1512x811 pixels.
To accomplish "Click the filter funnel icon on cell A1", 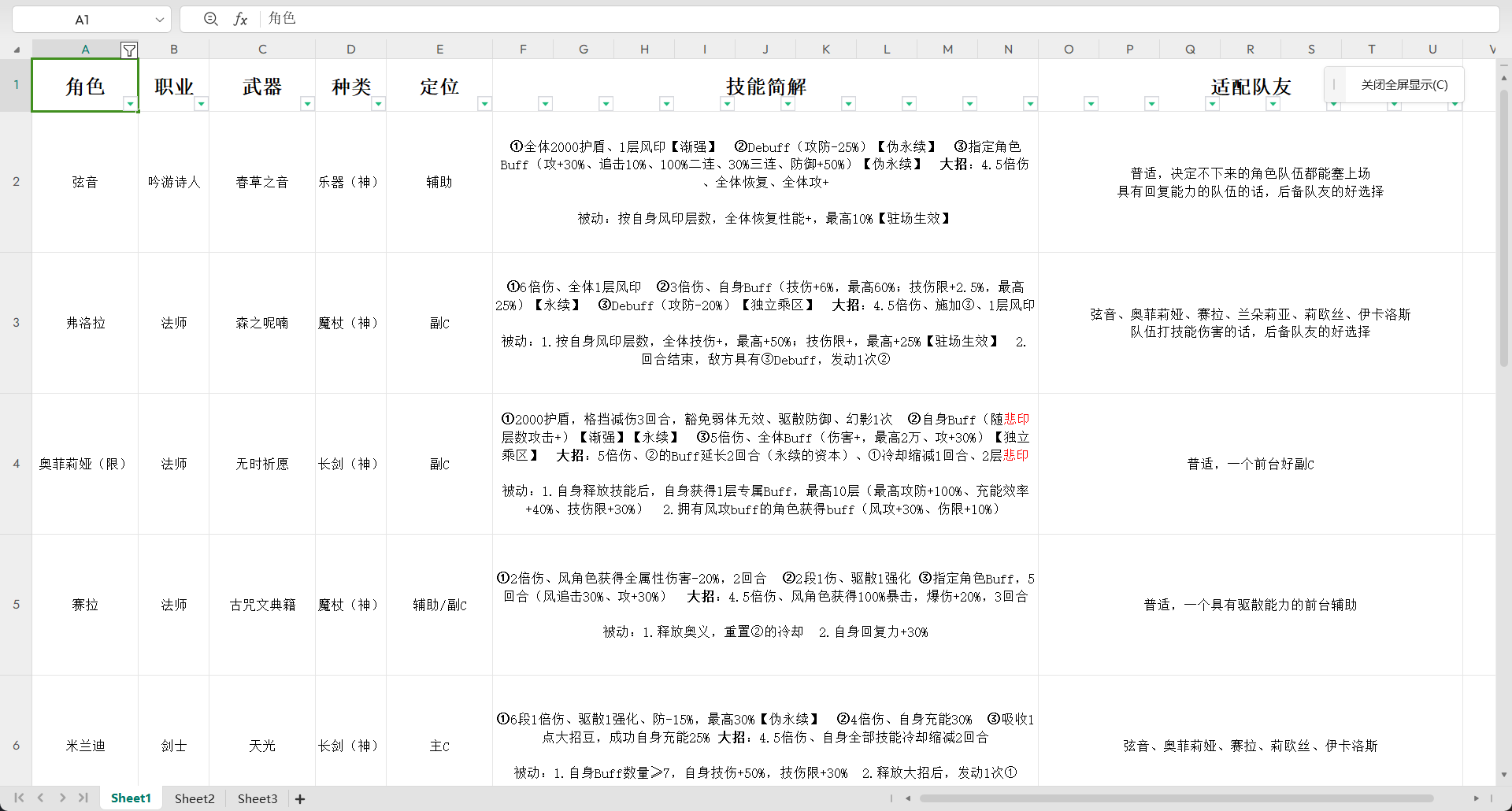I will 129,50.
